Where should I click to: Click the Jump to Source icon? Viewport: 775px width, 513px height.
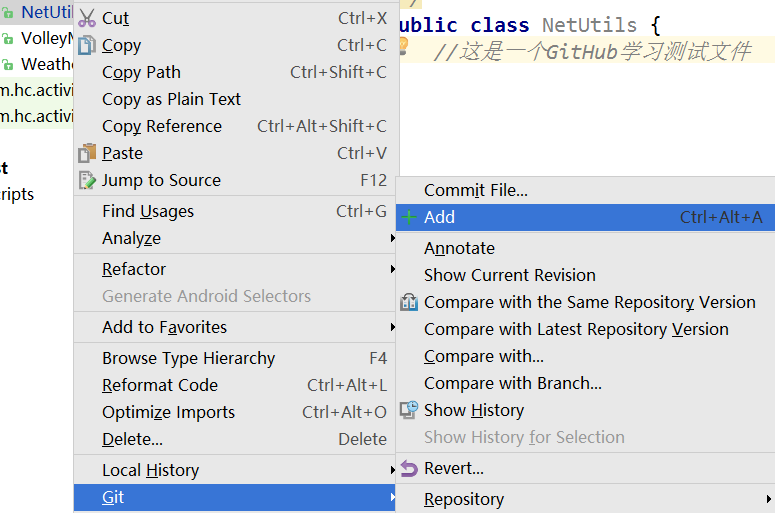[x=87, y=180]
